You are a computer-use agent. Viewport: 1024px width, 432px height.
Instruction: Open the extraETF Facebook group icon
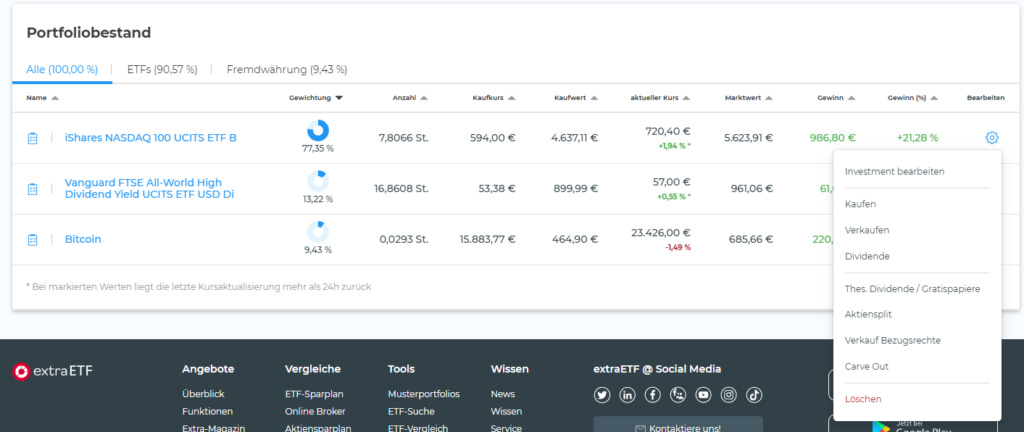tap(678, 395)
